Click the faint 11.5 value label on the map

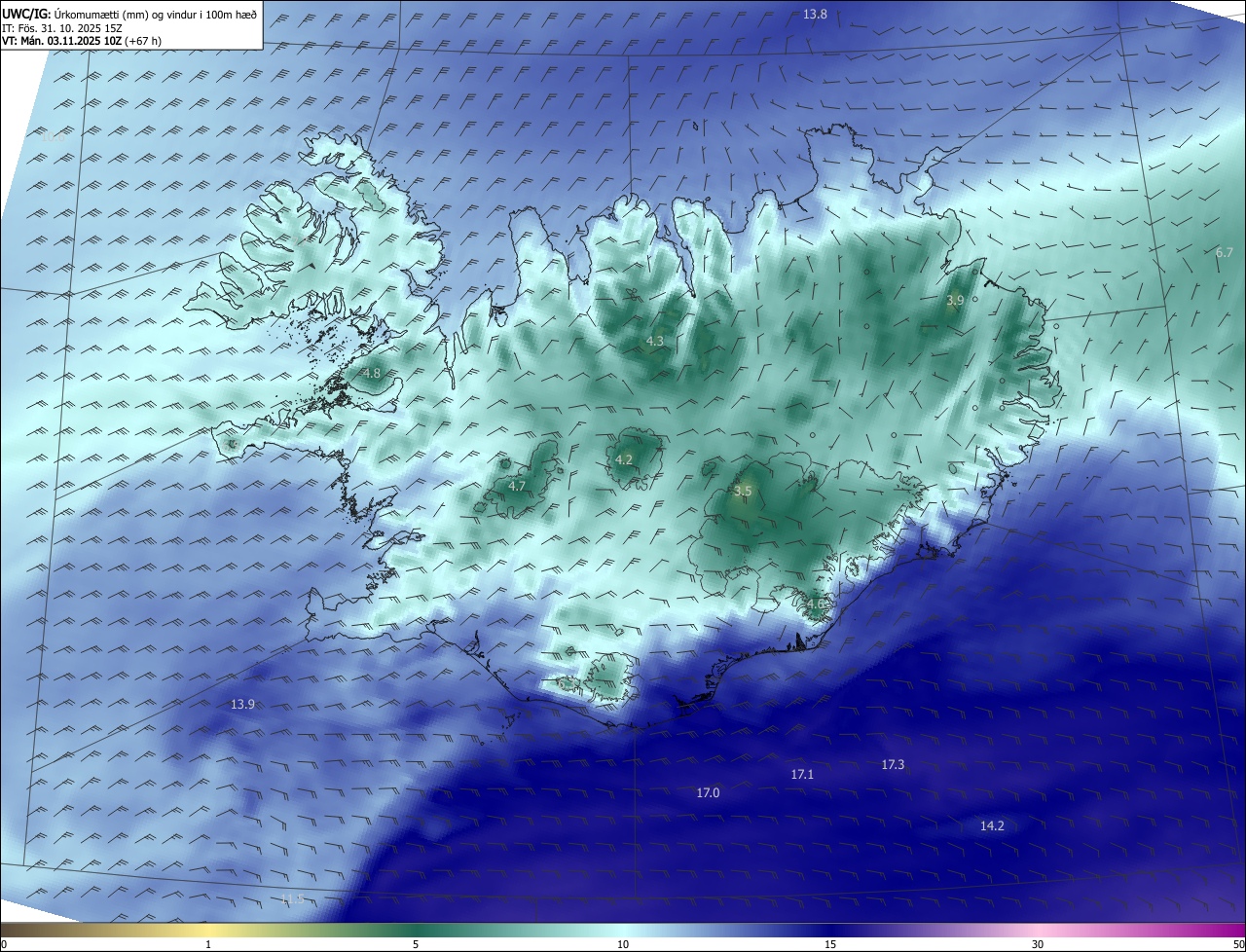(x=292, y=899)
